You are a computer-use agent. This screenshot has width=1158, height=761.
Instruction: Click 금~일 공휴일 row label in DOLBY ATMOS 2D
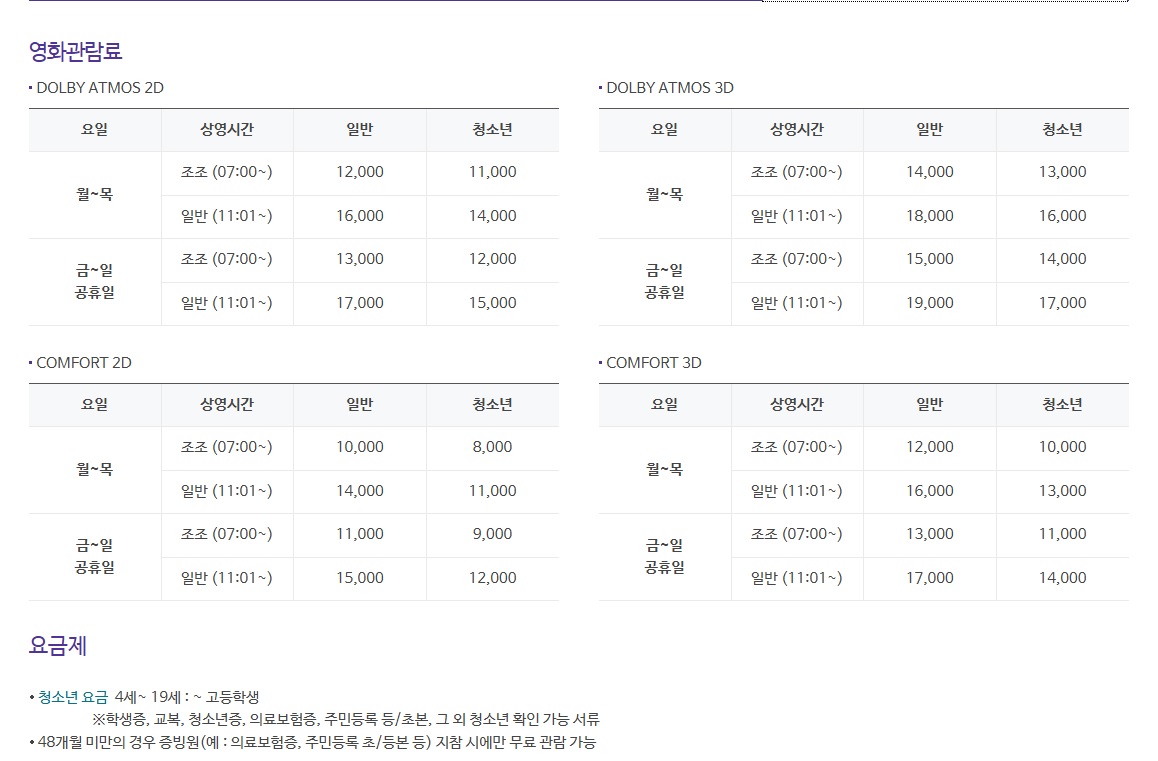[95, 281]
